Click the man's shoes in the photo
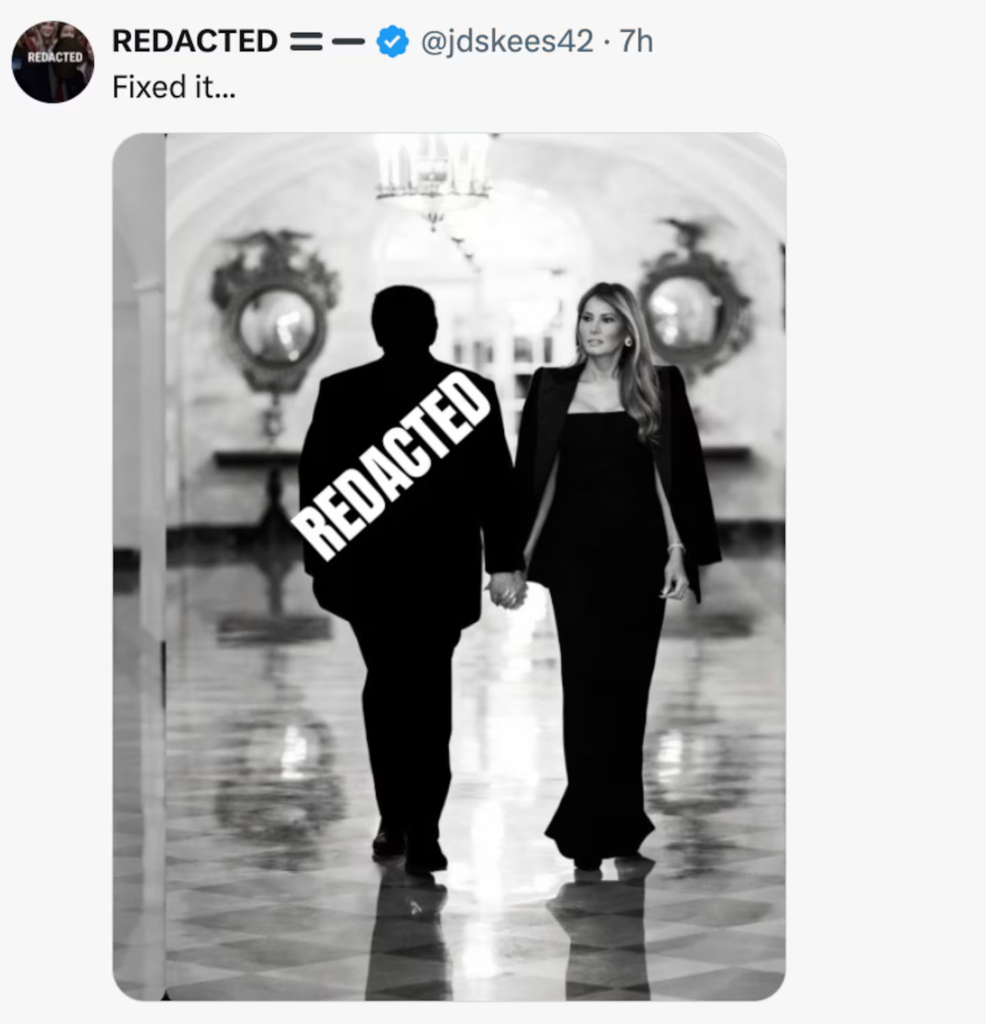 coord(410,848)
